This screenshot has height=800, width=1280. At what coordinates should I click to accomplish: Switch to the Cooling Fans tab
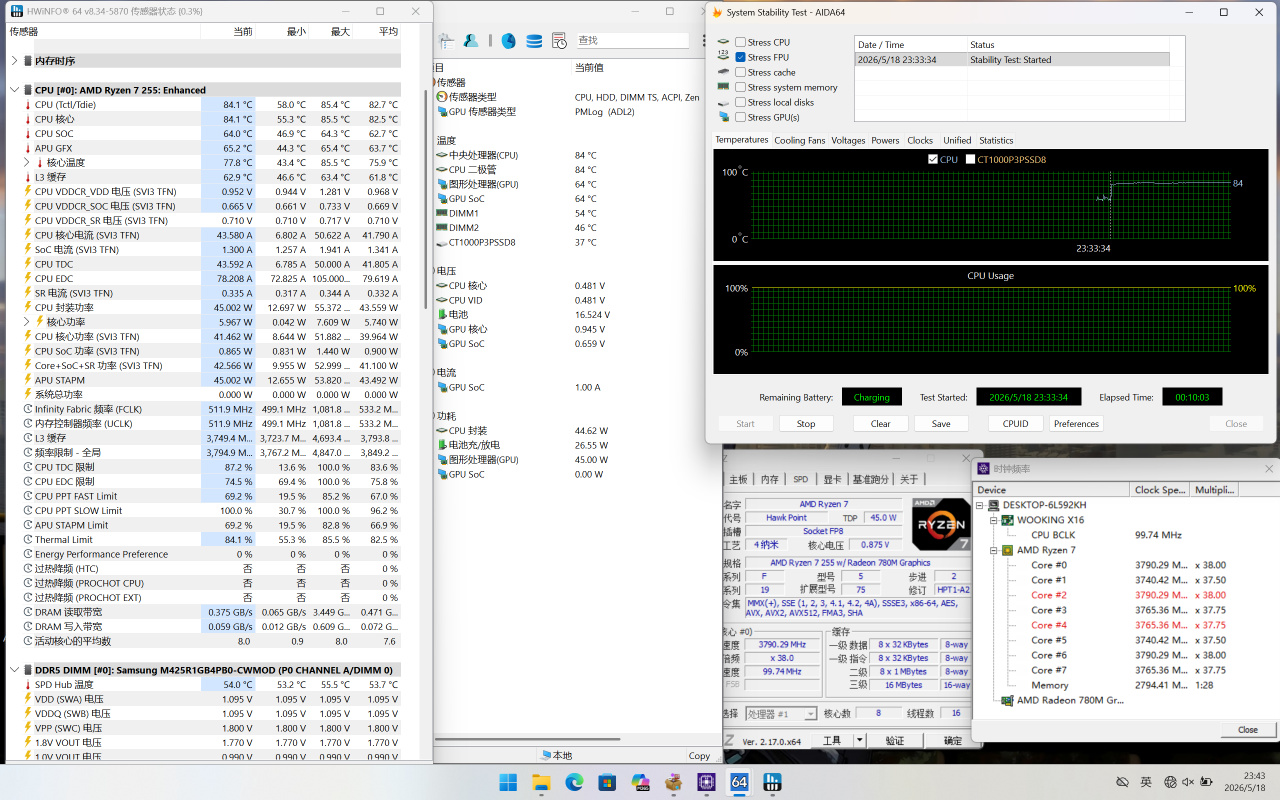[799, 141]
